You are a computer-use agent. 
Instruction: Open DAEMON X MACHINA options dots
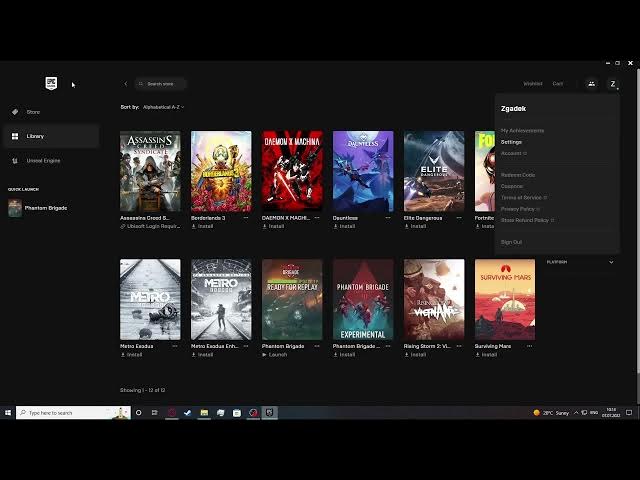[x=317, y=218]
